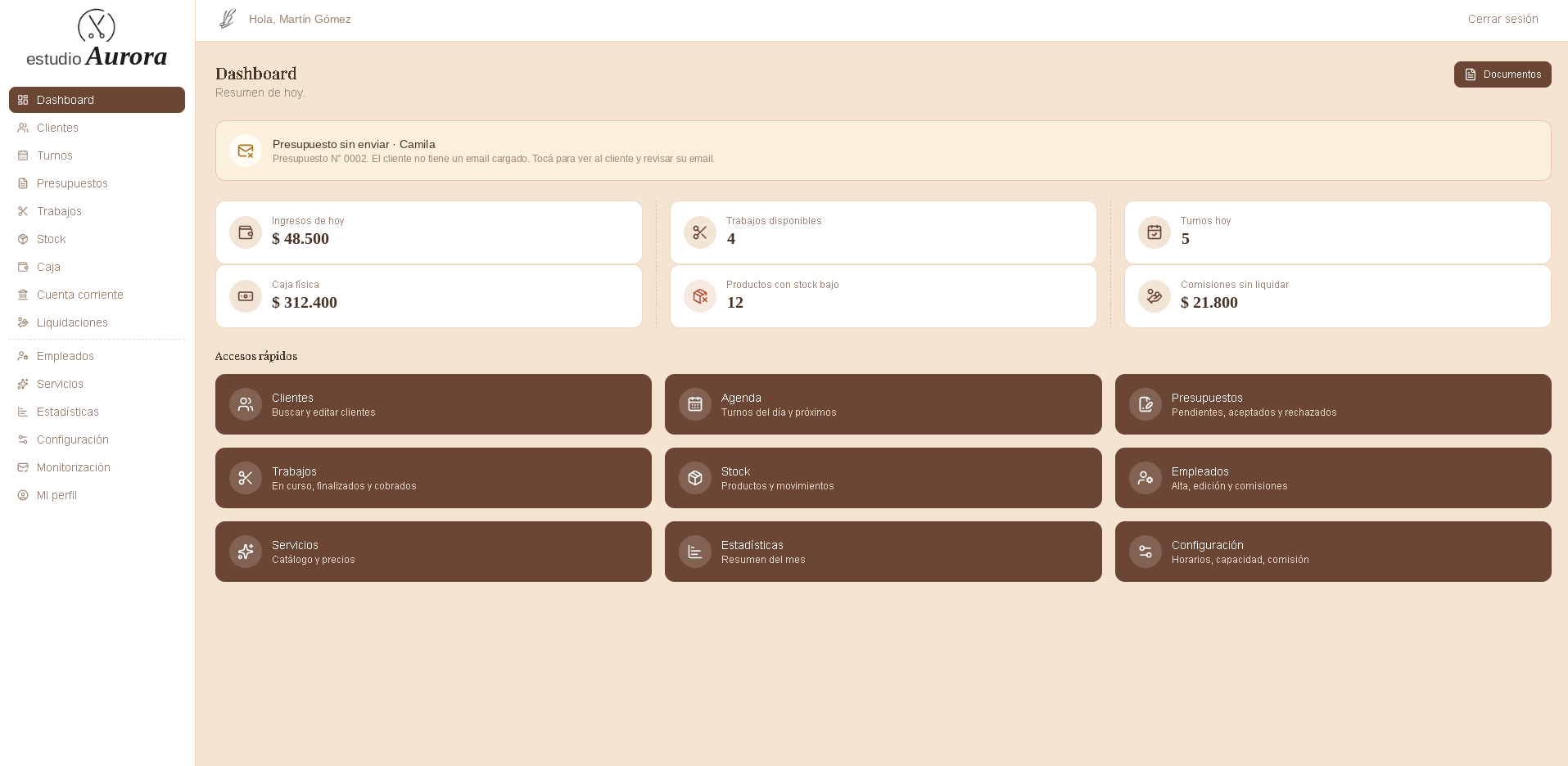Click the unsent mail icon in alert banner
This screenshot has height=766, width=1568.
pos(246,151)
